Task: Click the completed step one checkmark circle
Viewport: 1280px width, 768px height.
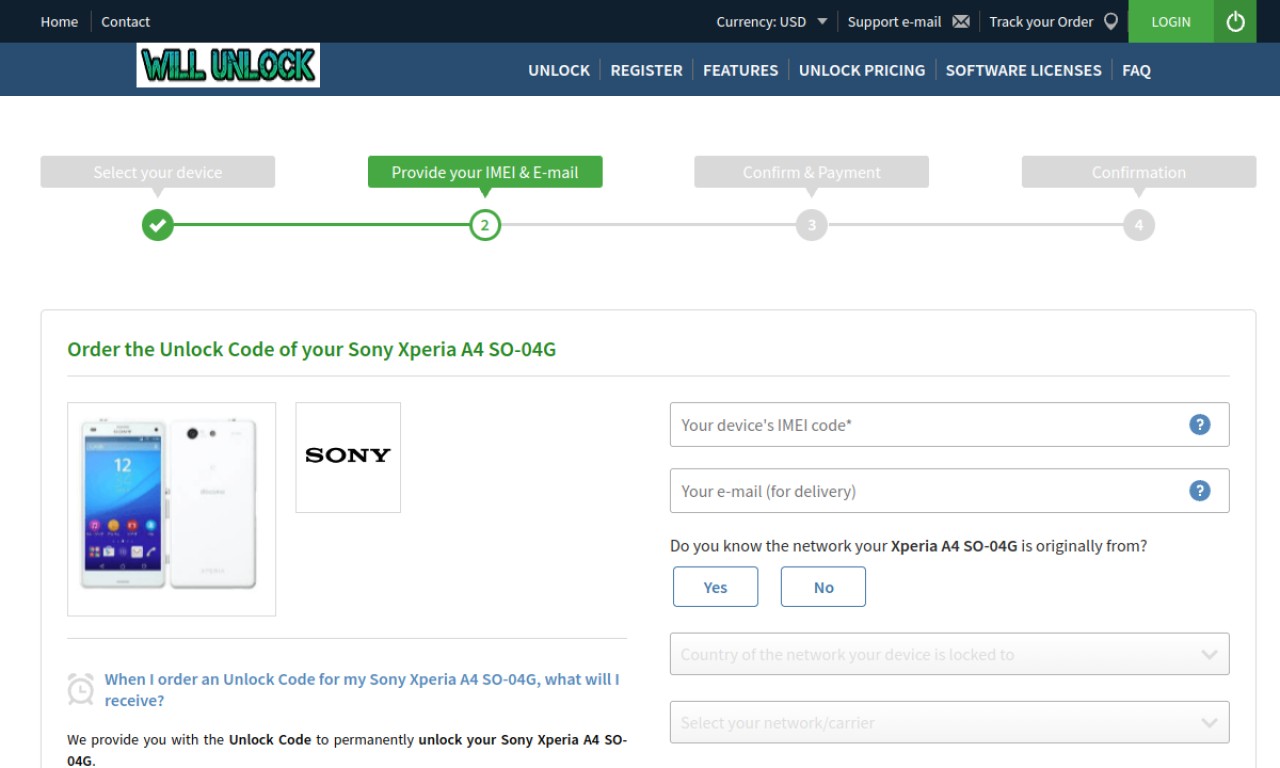Action: tap(157, 225)
